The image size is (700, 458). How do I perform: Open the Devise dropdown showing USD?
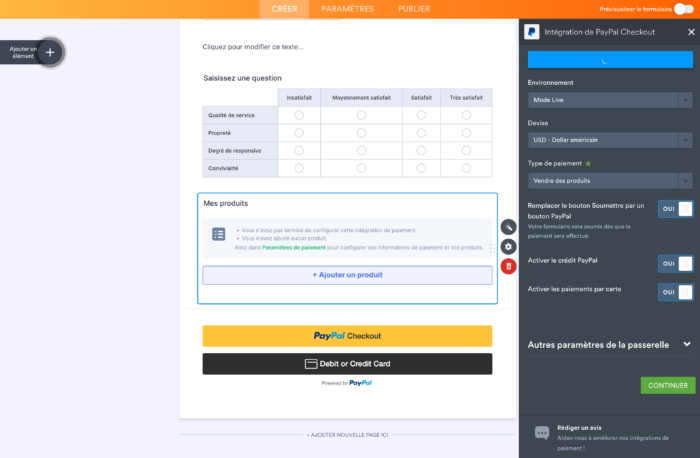[610, 140]
